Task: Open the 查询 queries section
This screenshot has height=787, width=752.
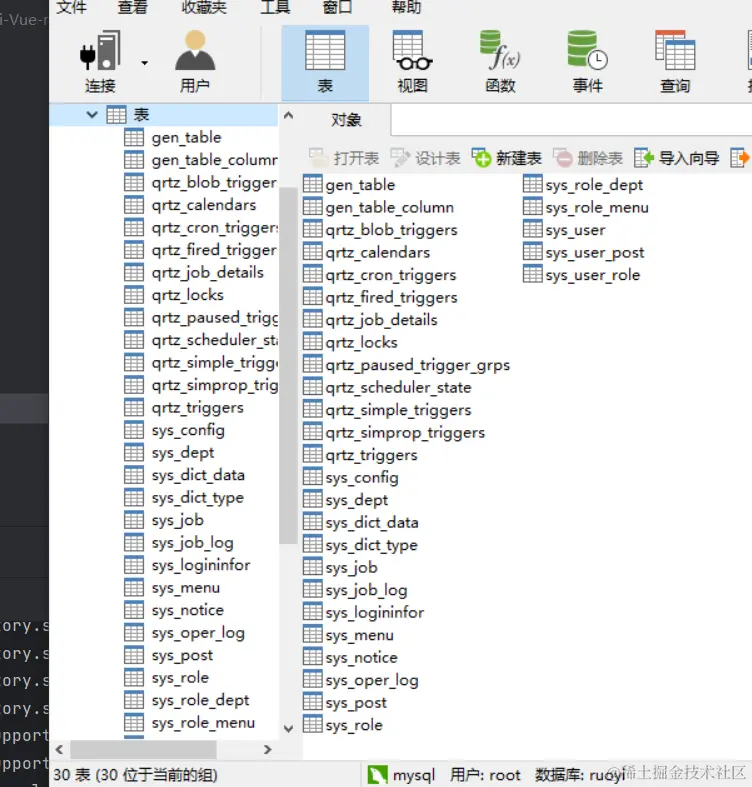Action: pyautogui.click(x=675, y=62)
